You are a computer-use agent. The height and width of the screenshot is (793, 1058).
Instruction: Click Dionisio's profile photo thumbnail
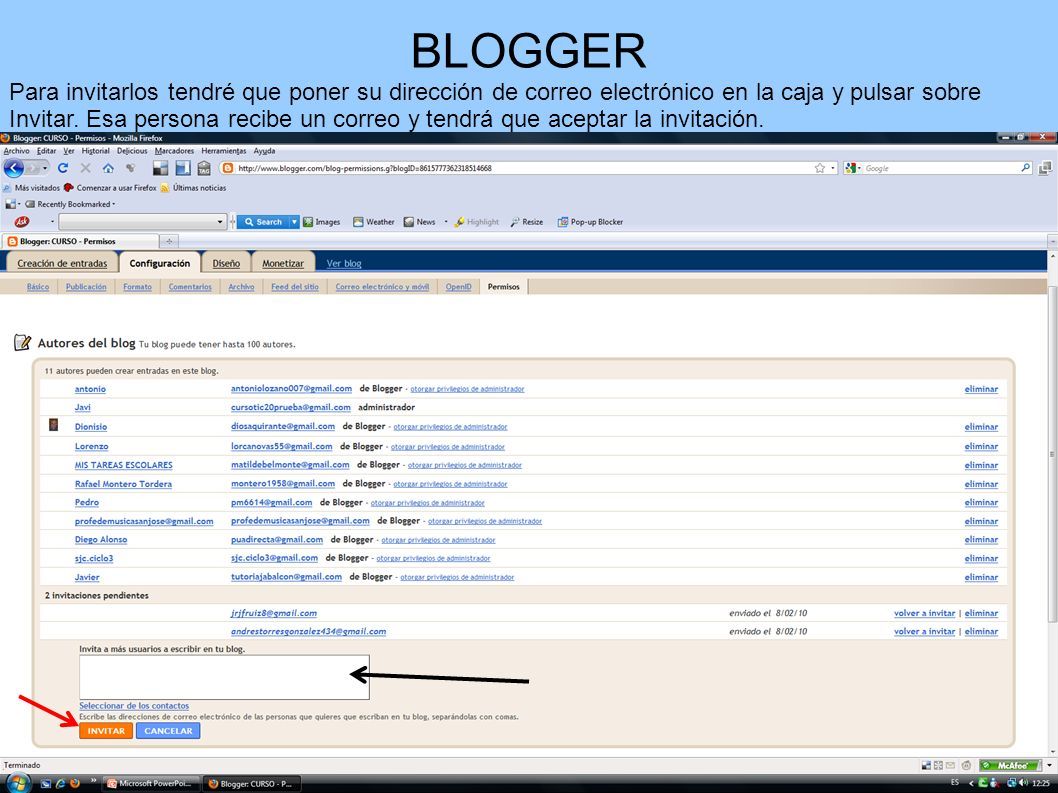tap(53, 425)
